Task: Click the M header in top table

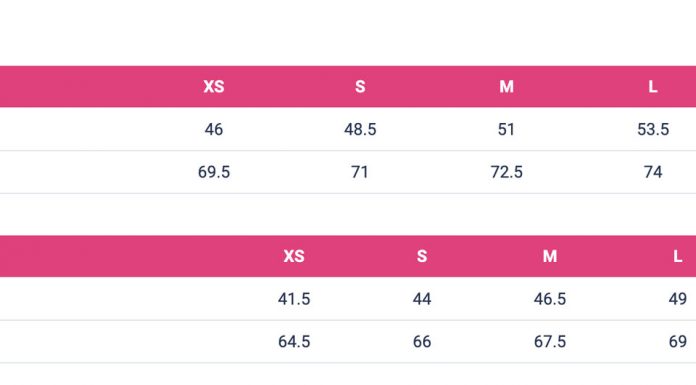Action: [x=506, y=87]
